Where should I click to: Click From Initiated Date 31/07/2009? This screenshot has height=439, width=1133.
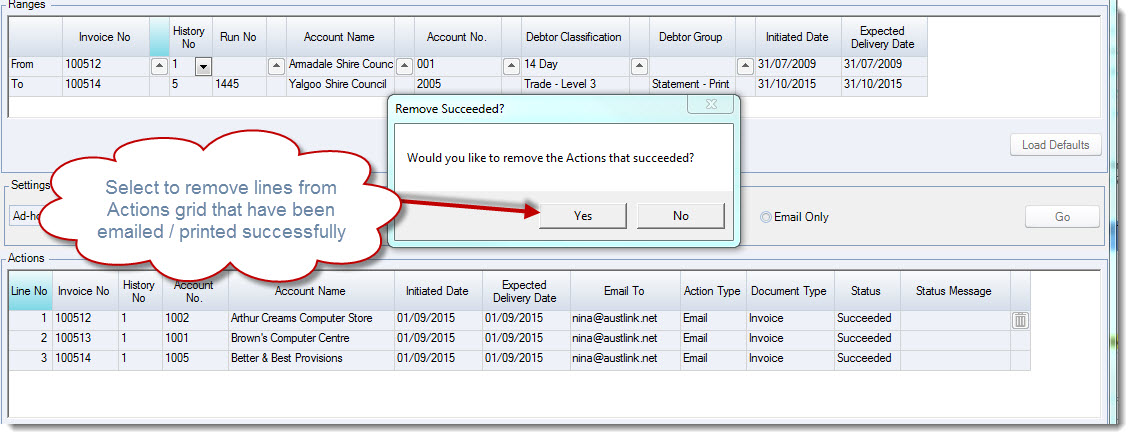click(797, 64)
